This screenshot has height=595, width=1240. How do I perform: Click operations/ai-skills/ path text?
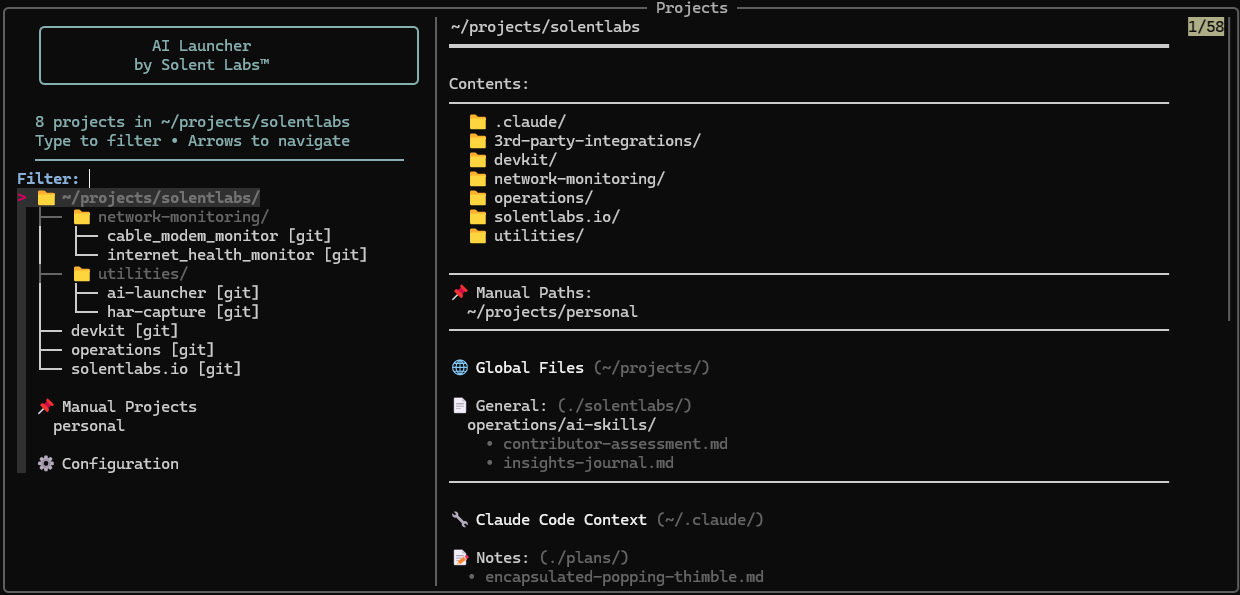[x=561, y=425]
